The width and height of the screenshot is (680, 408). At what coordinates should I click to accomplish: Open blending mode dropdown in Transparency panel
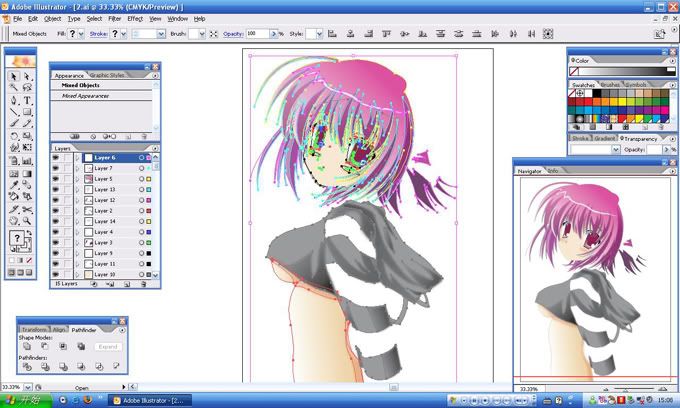pyautogui.click(x=616, y=150)
